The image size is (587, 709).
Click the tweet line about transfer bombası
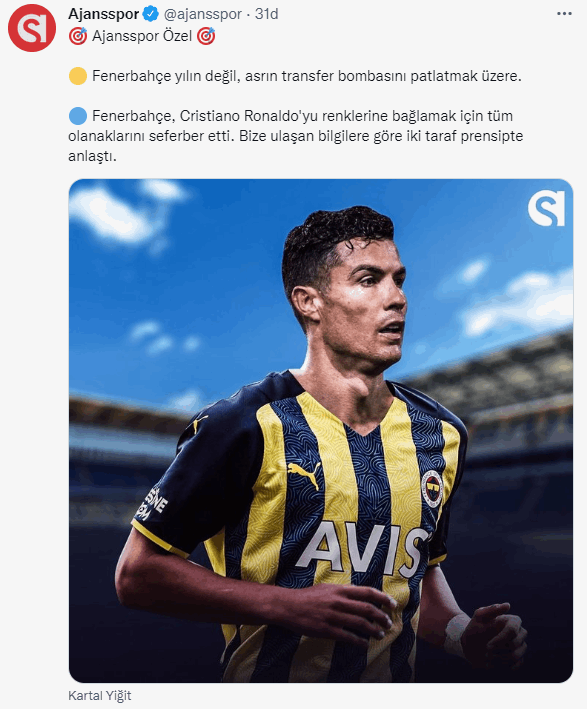(307, 76)
